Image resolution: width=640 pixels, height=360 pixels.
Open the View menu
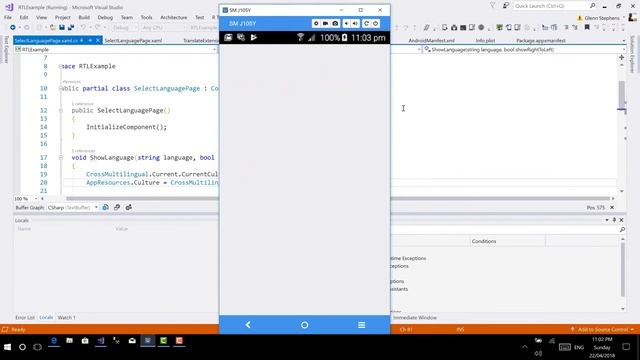[x=42, y=18]
